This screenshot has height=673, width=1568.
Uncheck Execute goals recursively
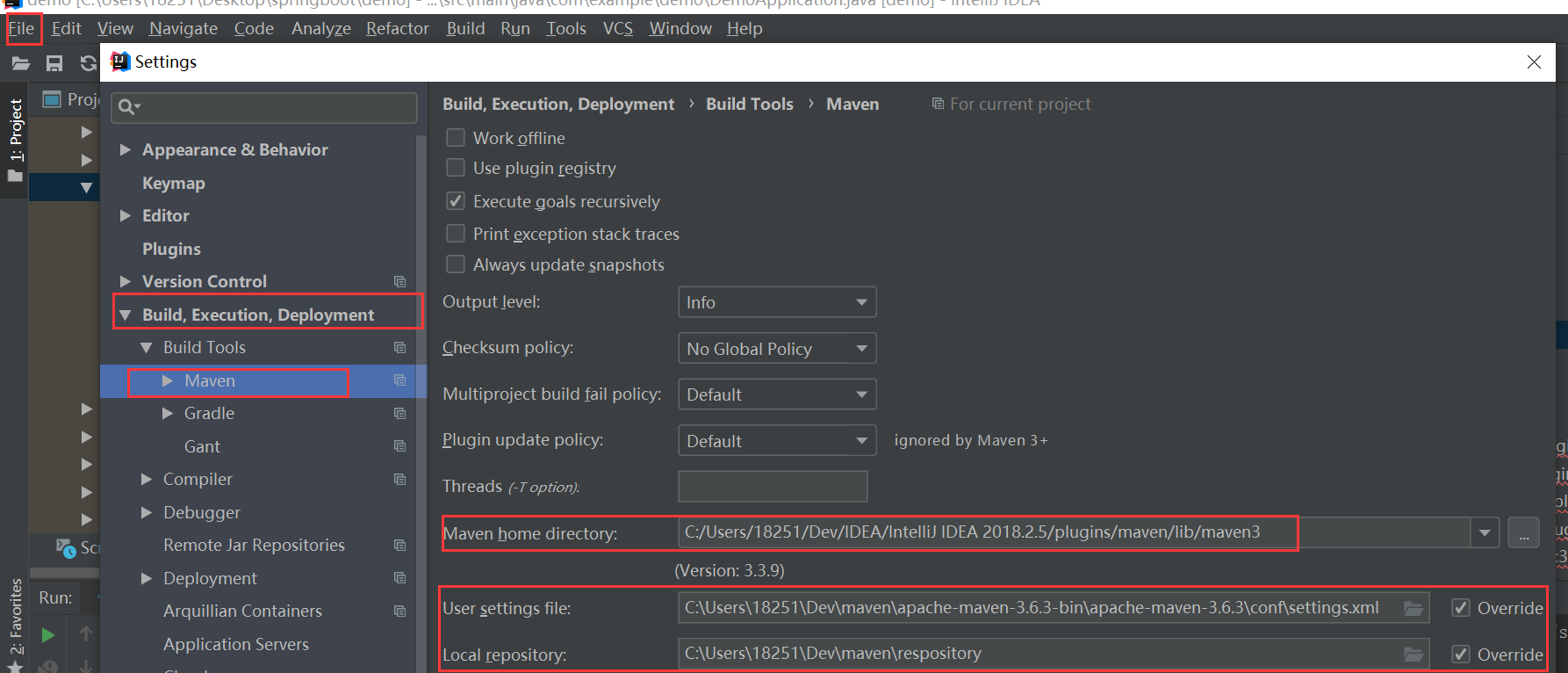tap(456, 200)
